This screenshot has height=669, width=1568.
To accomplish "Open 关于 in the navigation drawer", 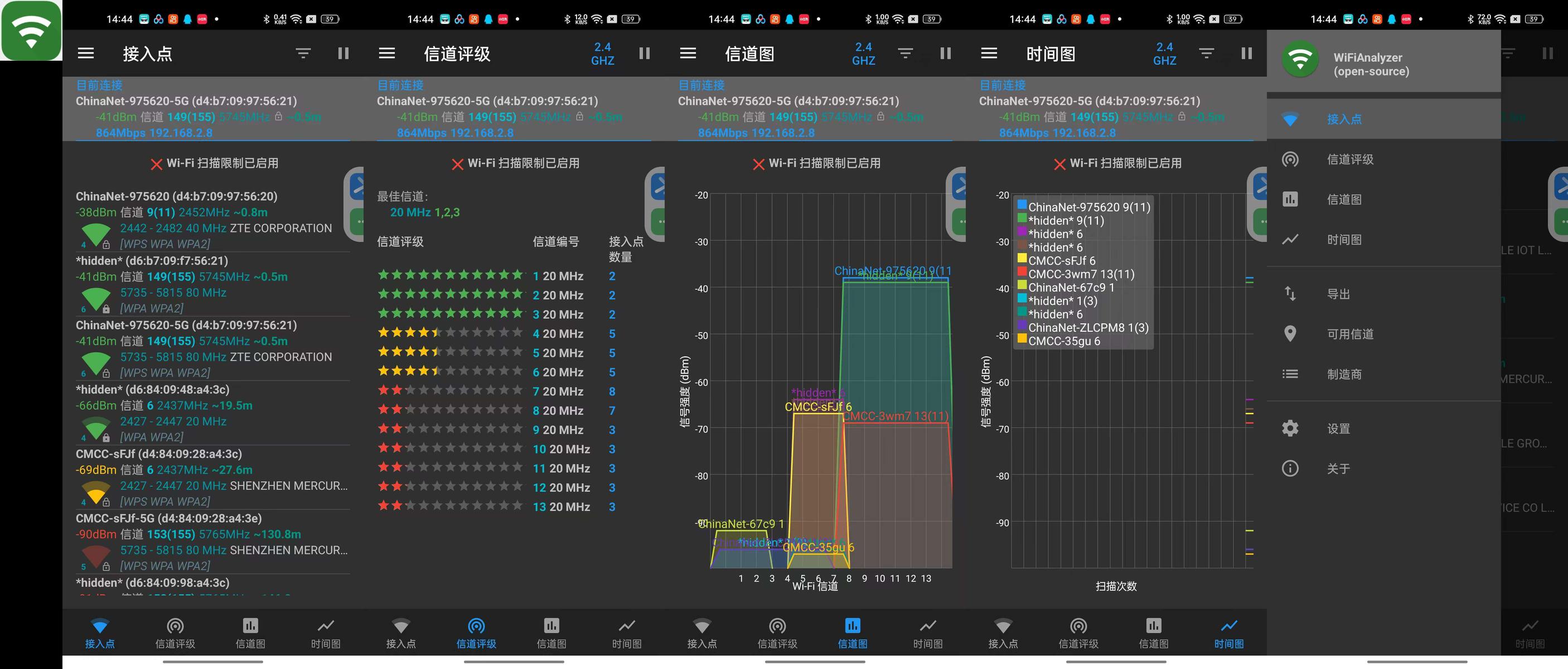I will pos(1383,469).
